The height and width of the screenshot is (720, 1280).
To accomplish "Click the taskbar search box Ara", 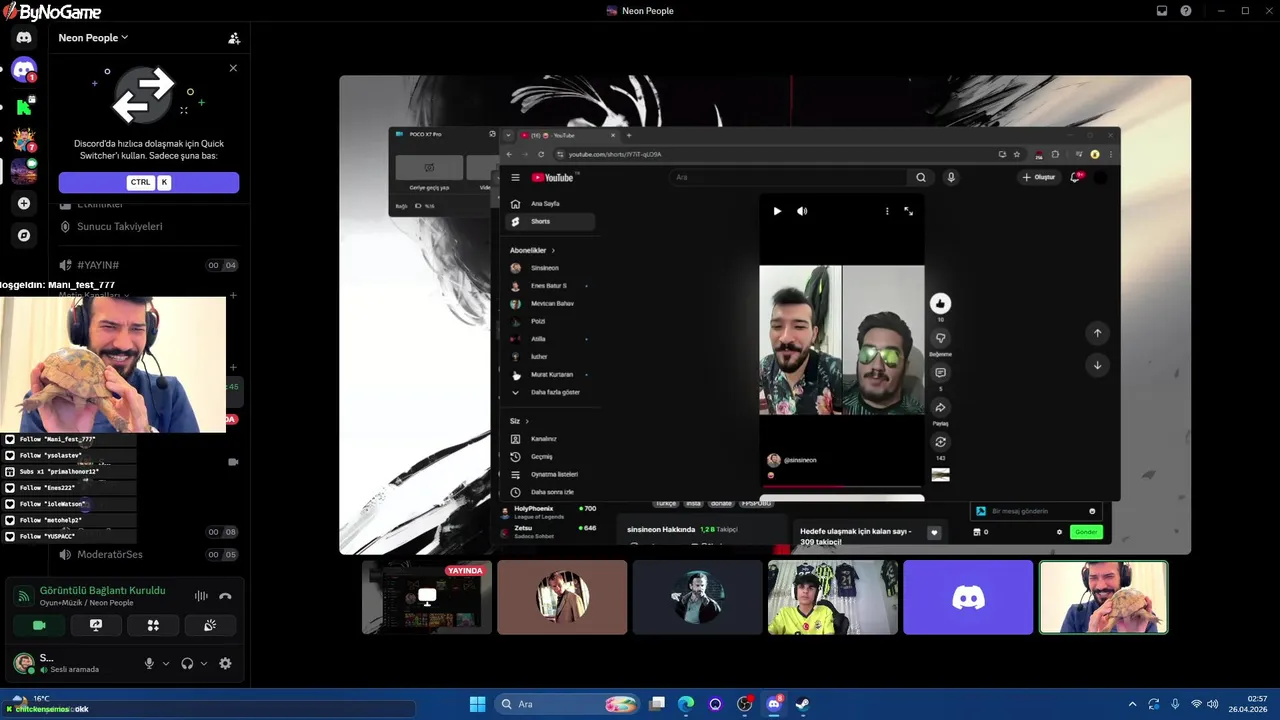I will [x=568, y=704].
